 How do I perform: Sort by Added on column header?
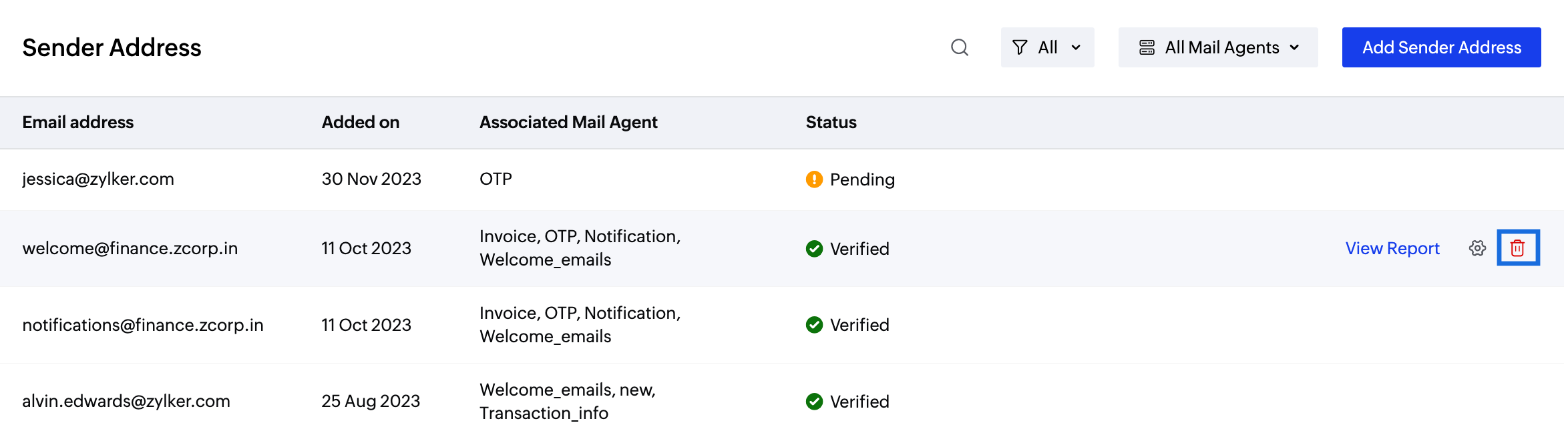[x=361, y=122]
